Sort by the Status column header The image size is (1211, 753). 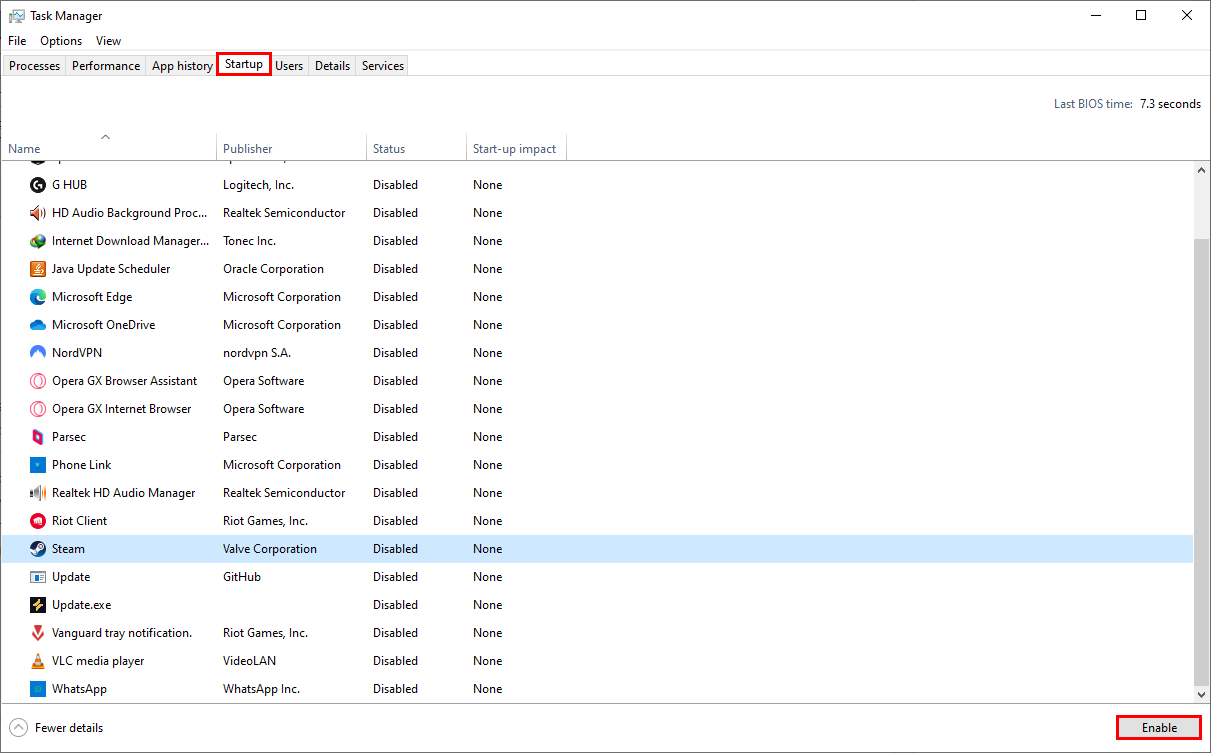[416, 146]
